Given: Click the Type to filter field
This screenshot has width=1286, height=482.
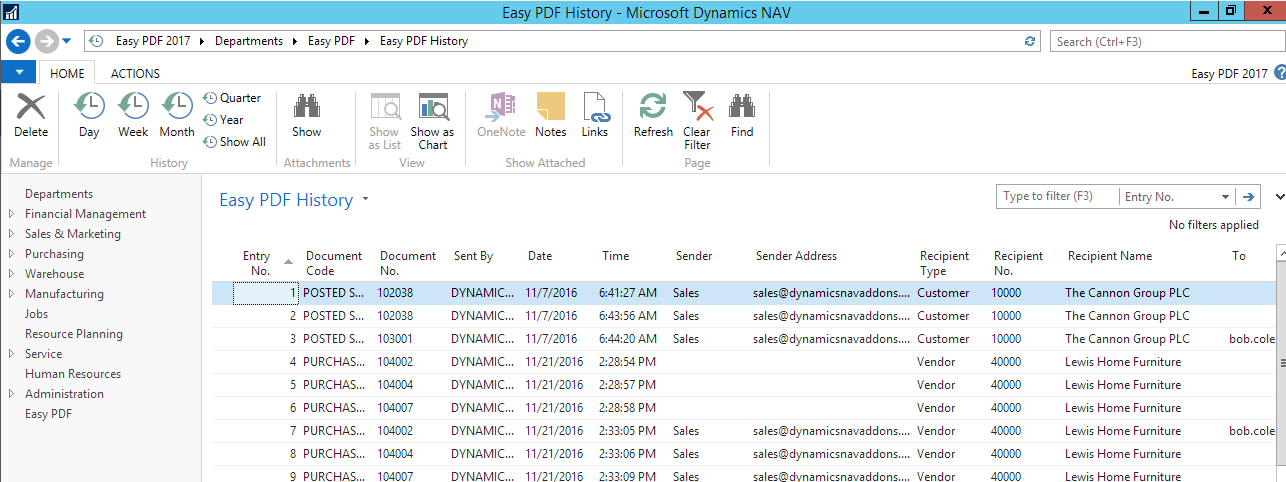Looking at the screenshot, I should tap(1057, 196).
